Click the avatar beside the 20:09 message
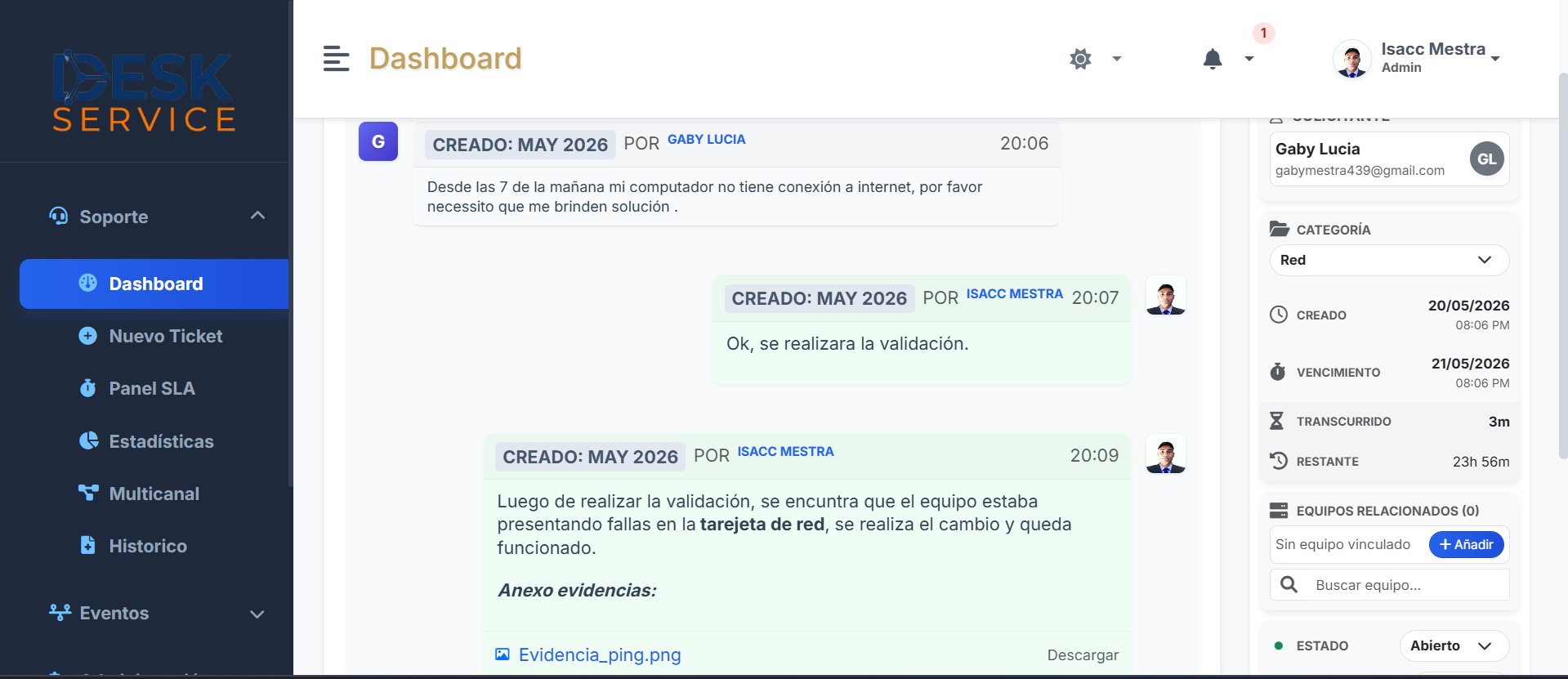 coord(1166,453)
